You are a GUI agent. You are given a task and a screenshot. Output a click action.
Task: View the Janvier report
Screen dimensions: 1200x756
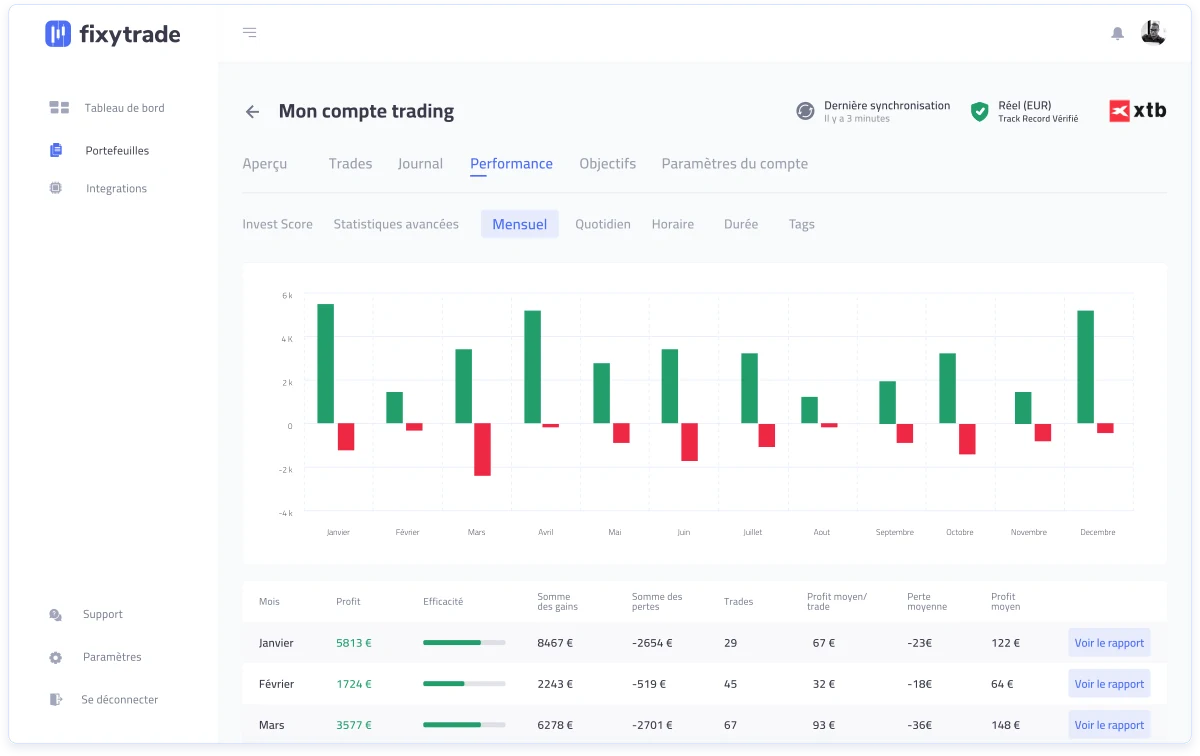[x=1109, y=643]
